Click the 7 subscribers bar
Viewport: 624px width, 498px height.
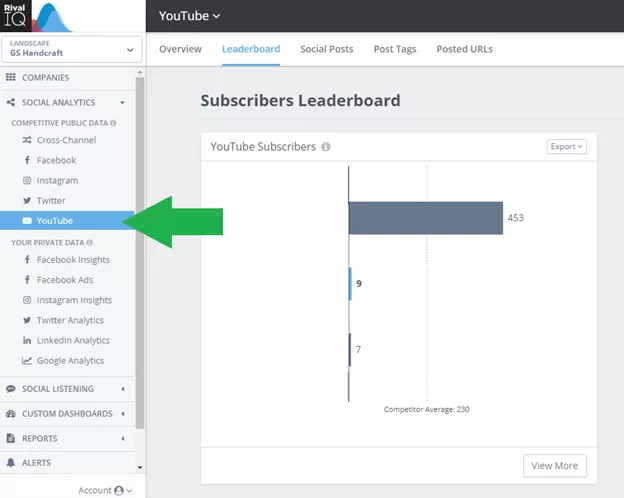(x=350, y=350)
